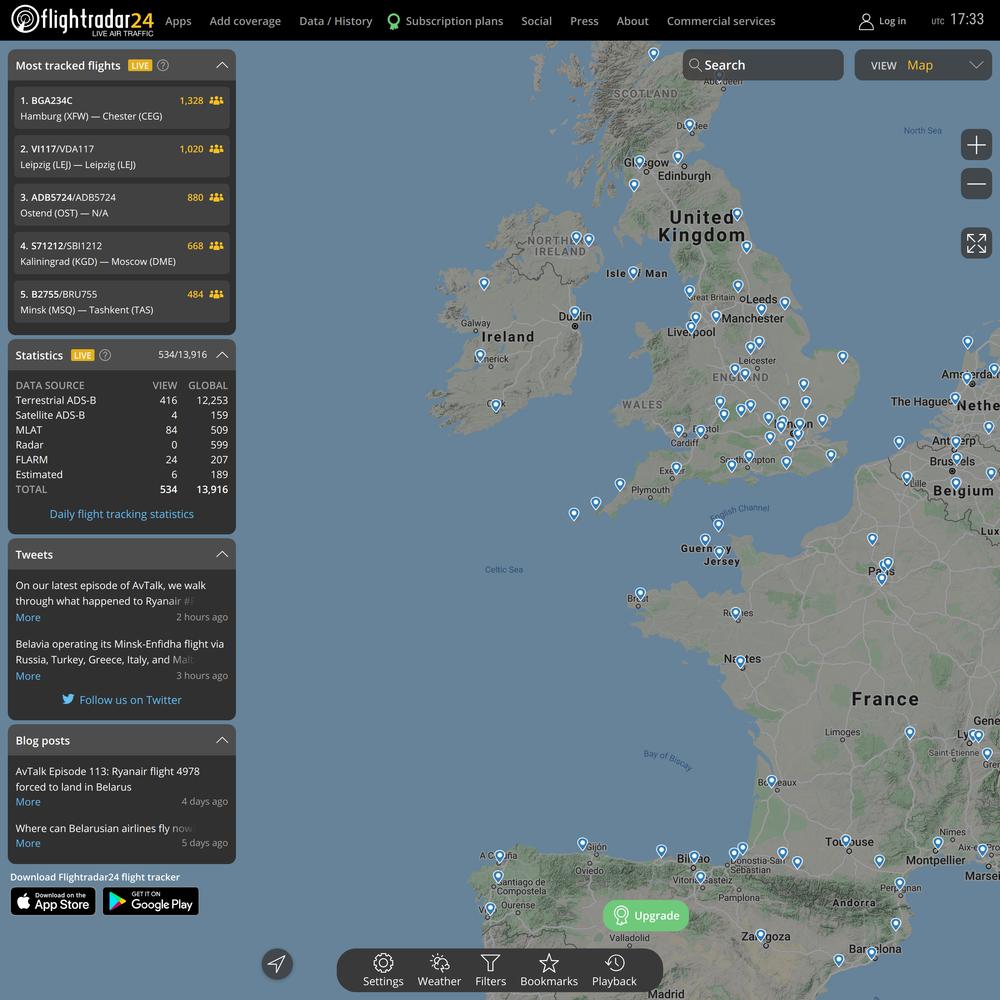Click Download on the App Store badge

tap(53, 901)
